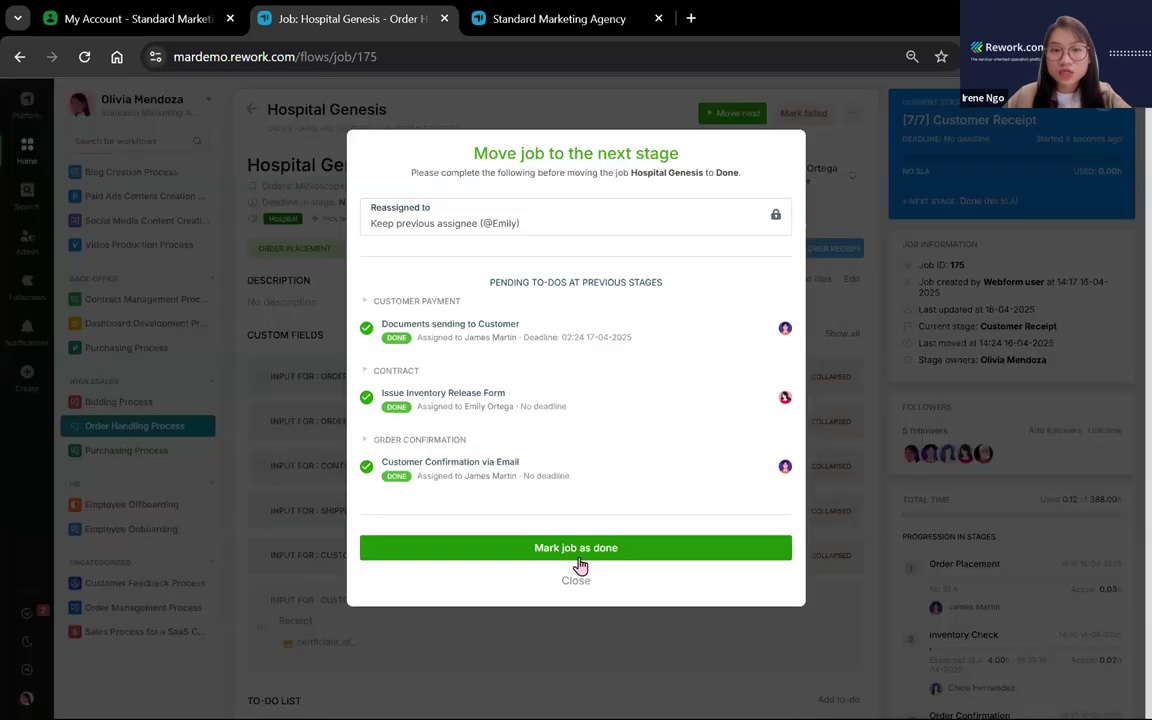Click James Martin's avatar on Documents sending to Customer
Image resolution: width=1152 pixels, height=720 pixels.
click(785, 328)
